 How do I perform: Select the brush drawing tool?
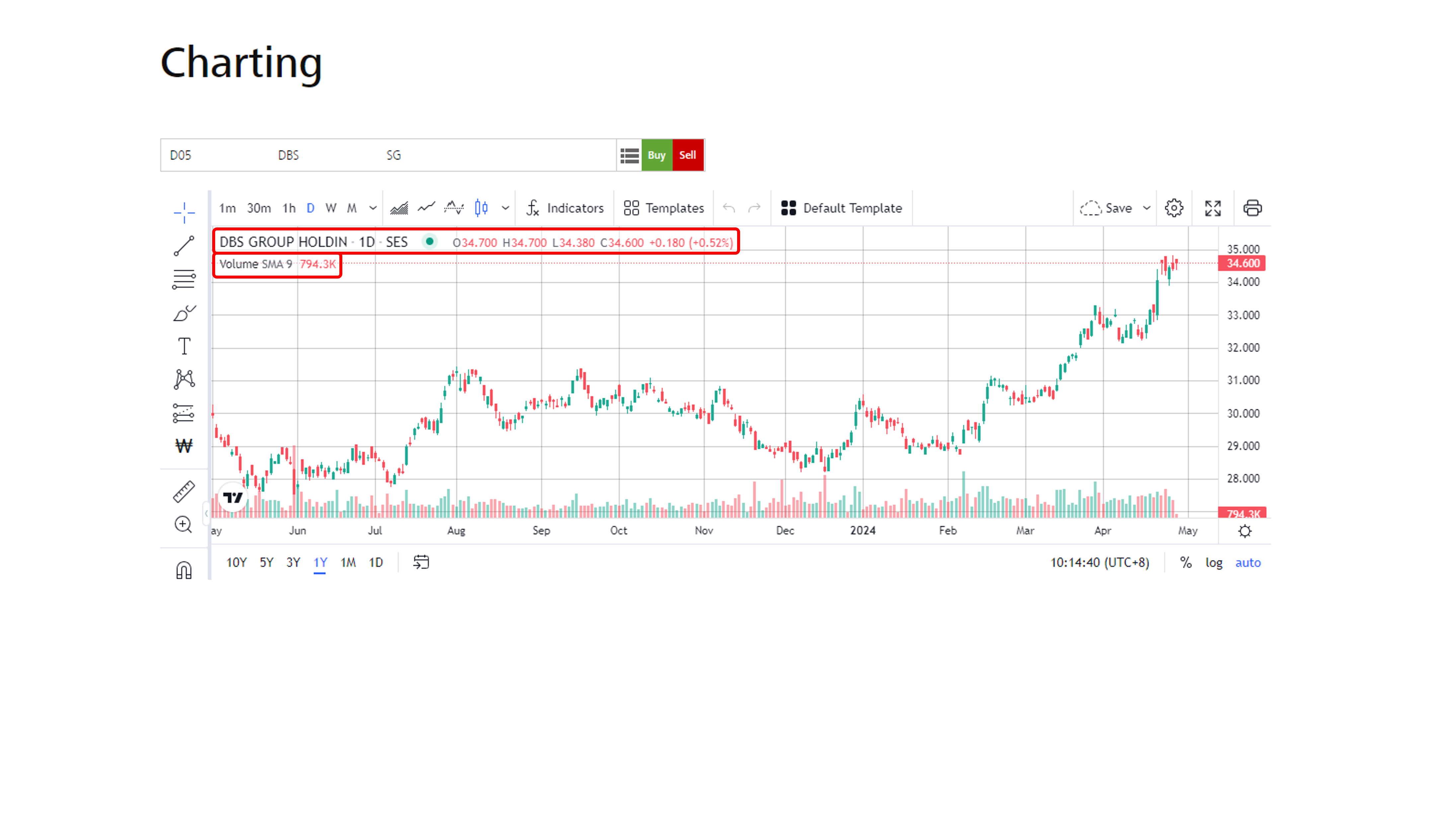click(x=184, y=313)
